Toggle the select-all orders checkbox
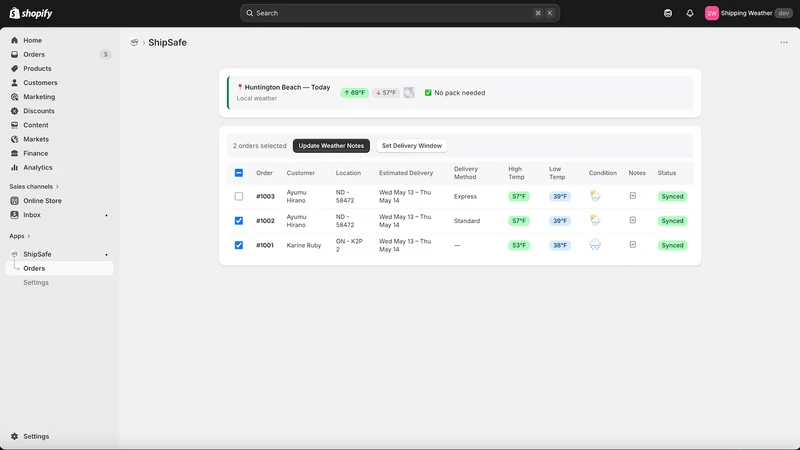The width and height of the screenshot is (800, 450). point(239,173)
